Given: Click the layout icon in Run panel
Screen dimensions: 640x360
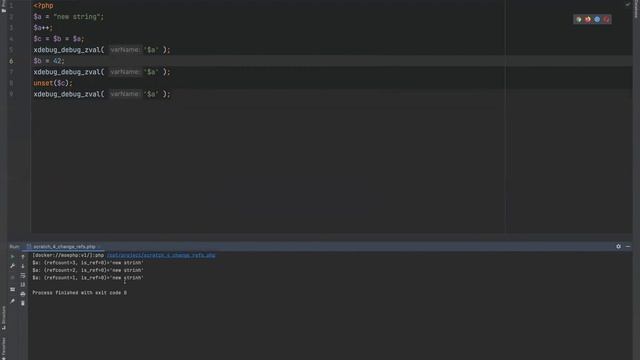Looking at the screenshot, I should (x=13, y=289).
